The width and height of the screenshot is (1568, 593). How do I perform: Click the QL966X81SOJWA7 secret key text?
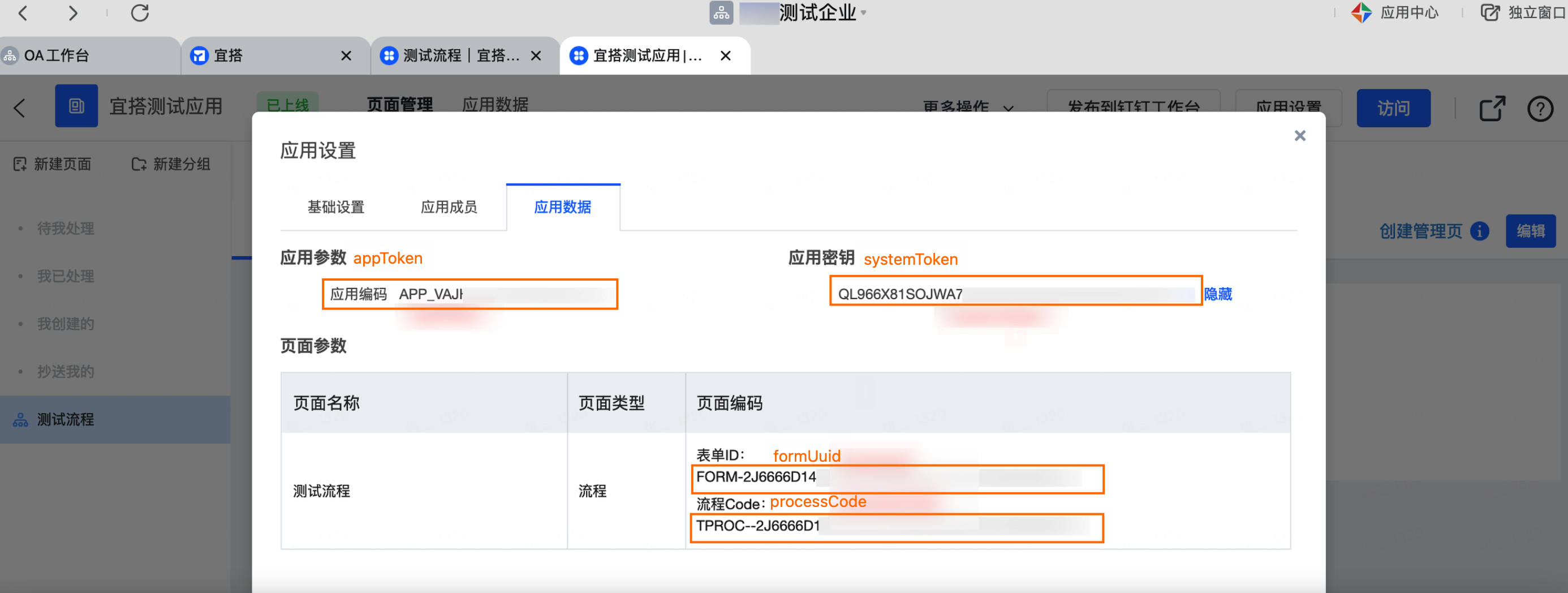click(899, 294)
